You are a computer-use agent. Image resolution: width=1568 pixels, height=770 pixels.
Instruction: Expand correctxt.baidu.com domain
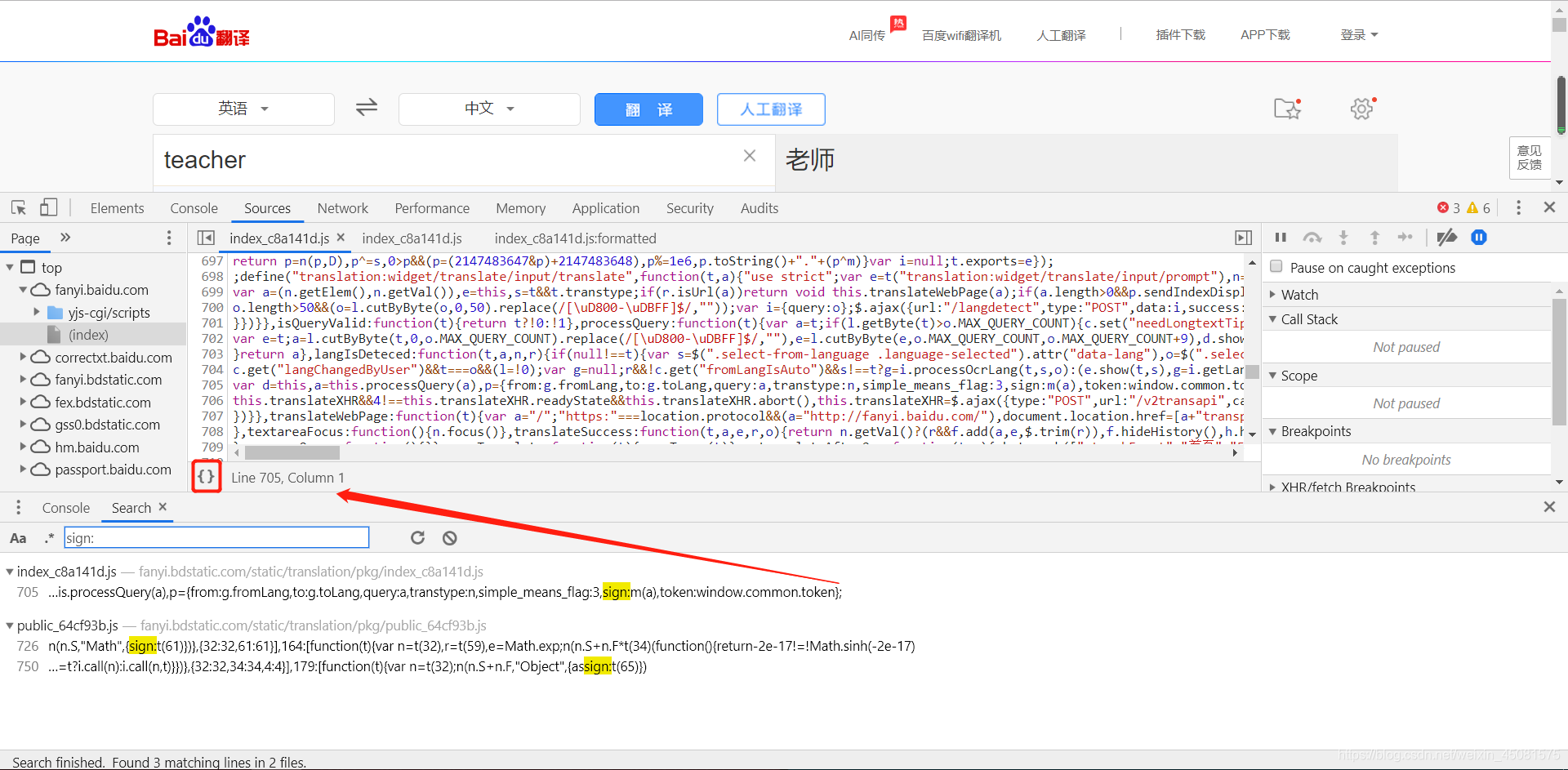coord(23,357)
